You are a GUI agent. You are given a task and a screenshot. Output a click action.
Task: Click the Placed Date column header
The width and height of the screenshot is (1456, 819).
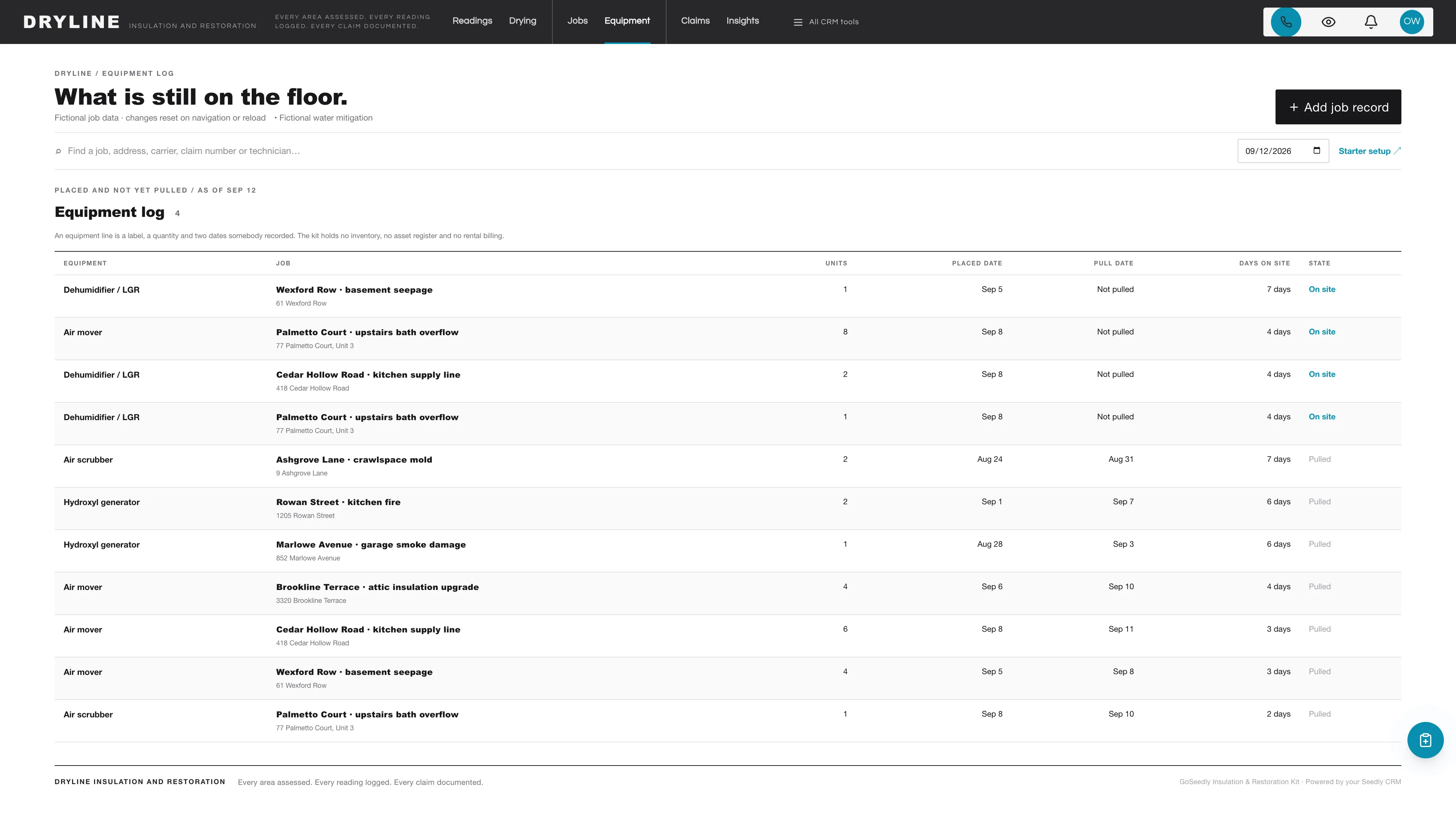[977, 264]
